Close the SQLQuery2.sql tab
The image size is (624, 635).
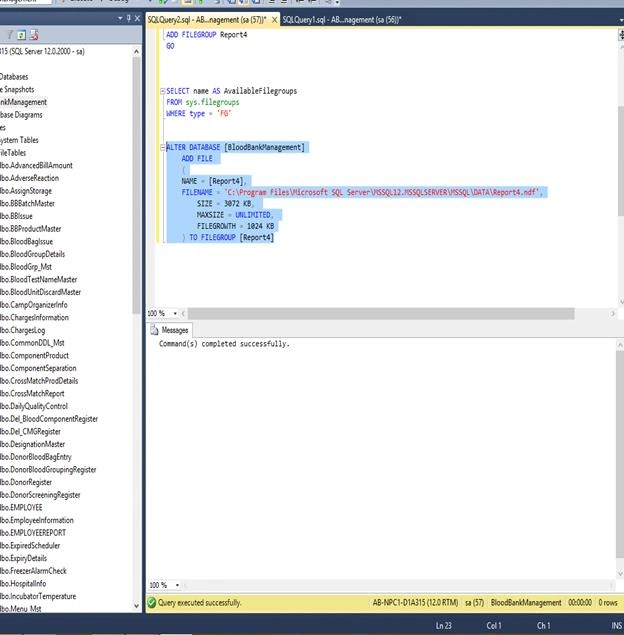pyautogui.click(x=274, y=19)
